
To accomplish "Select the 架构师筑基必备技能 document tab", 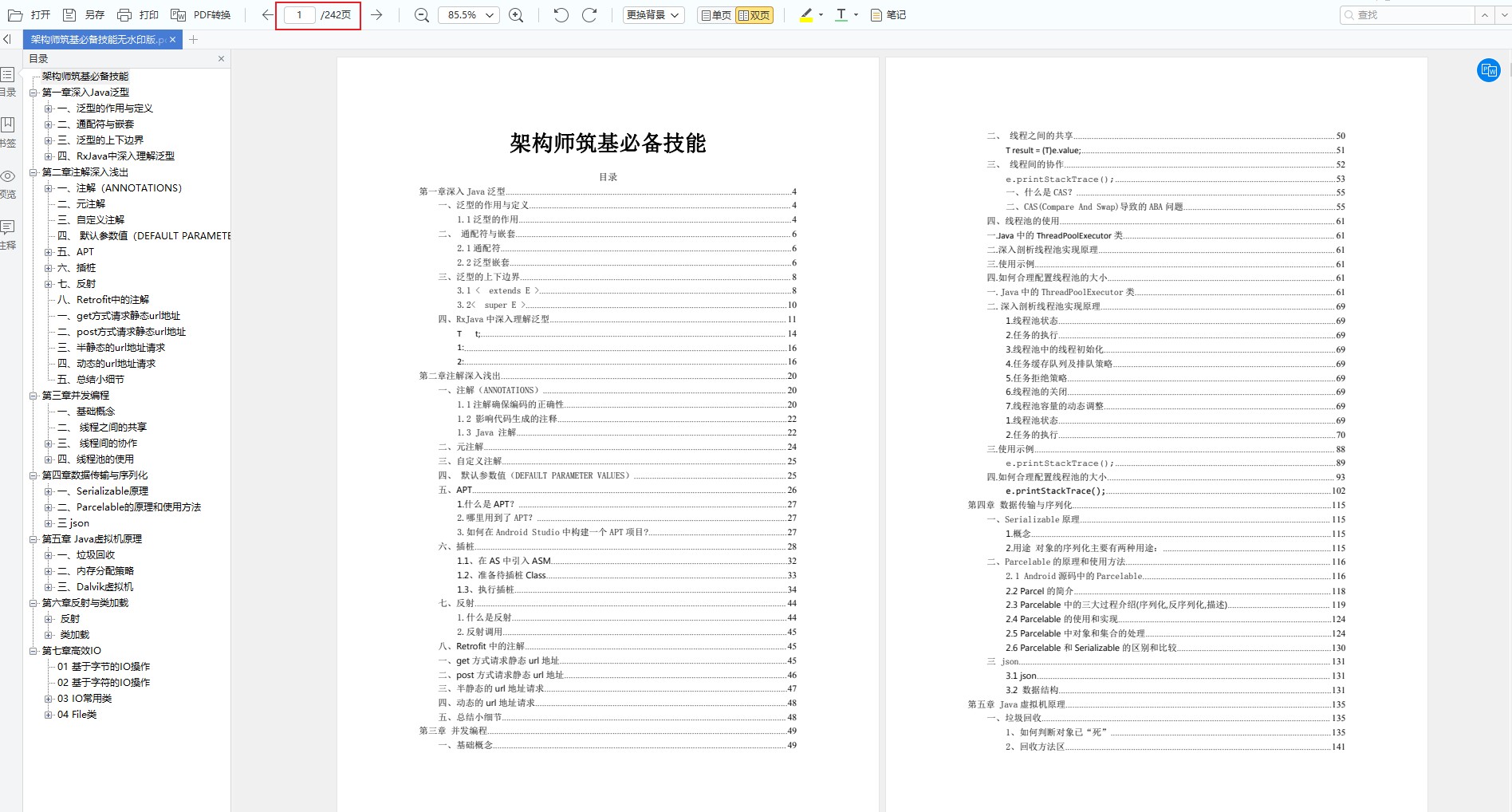I will click(x=96, y=39).
